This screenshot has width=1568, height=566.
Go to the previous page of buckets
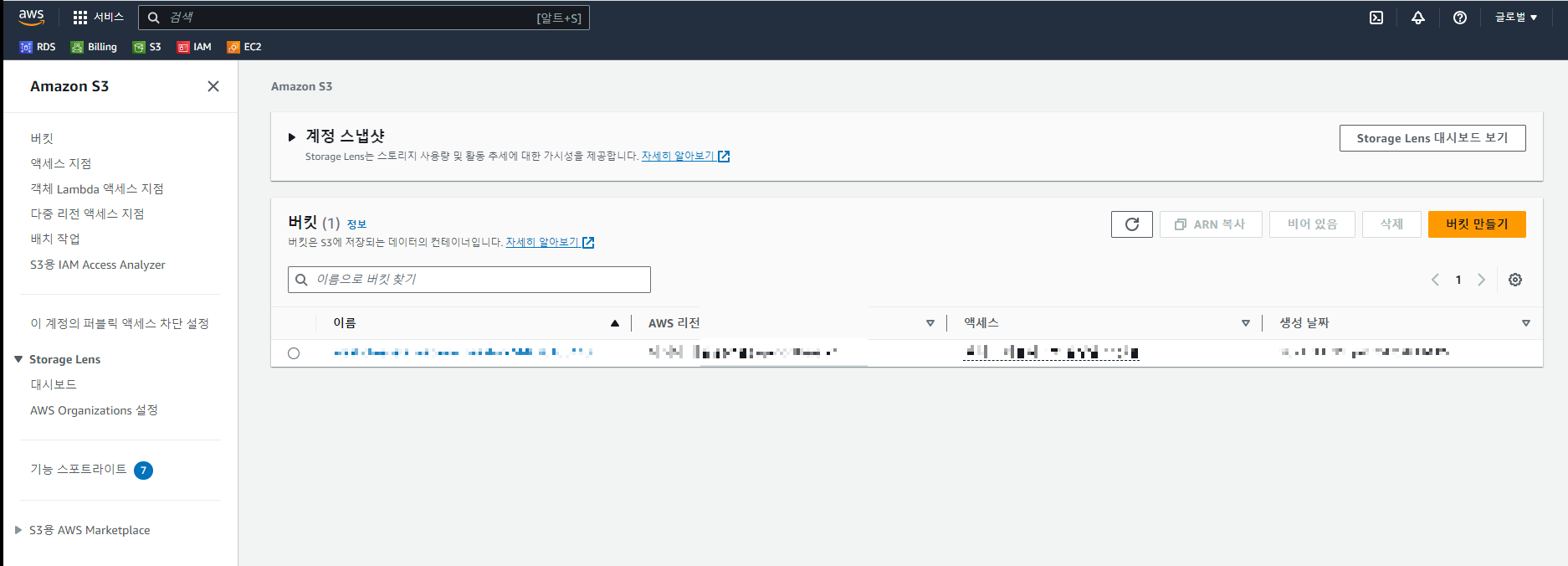[x=1435, y=280]
